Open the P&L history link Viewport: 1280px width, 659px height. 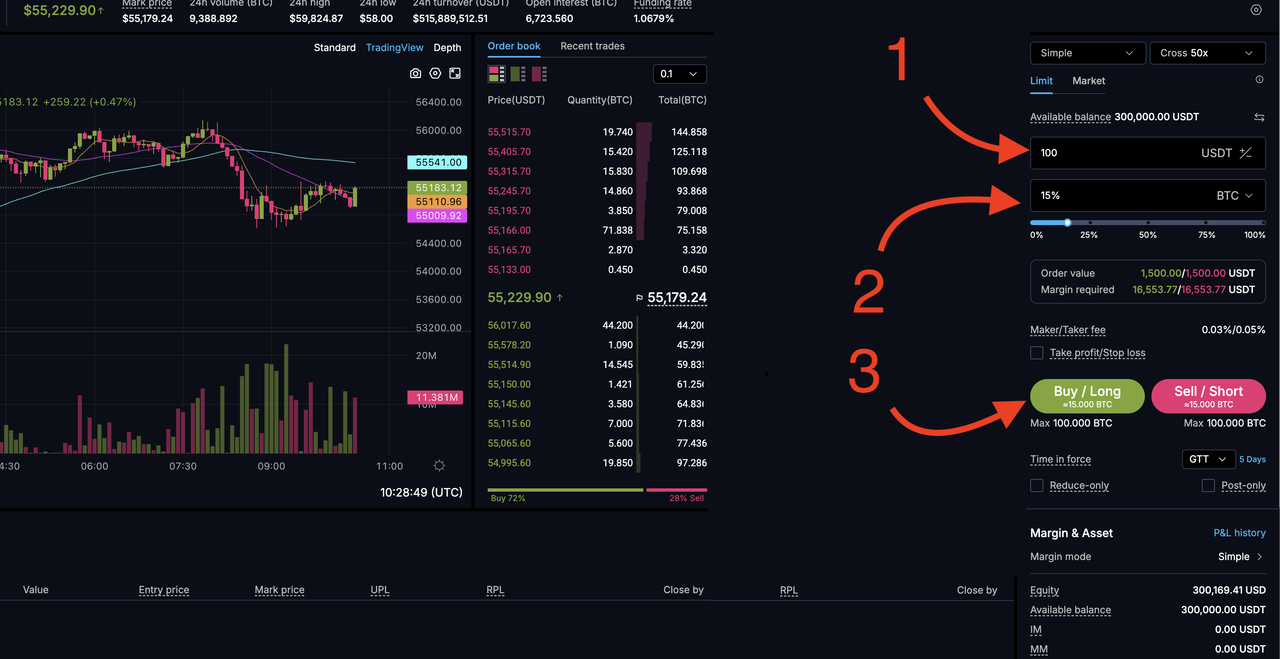[1239, 533]
